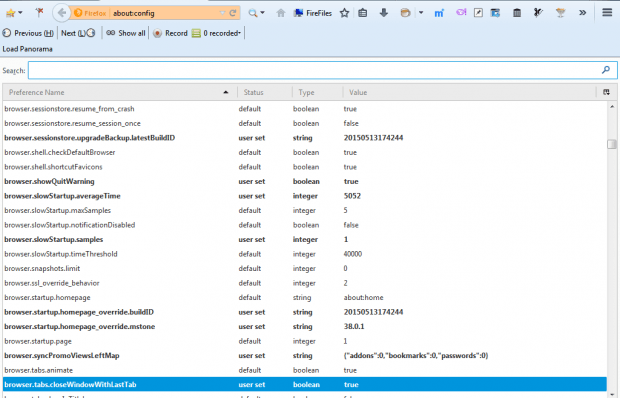Select browser.slowStartup.notificationDisabled row
Screen dimensions: 620x398
click(x=305, y=225)
